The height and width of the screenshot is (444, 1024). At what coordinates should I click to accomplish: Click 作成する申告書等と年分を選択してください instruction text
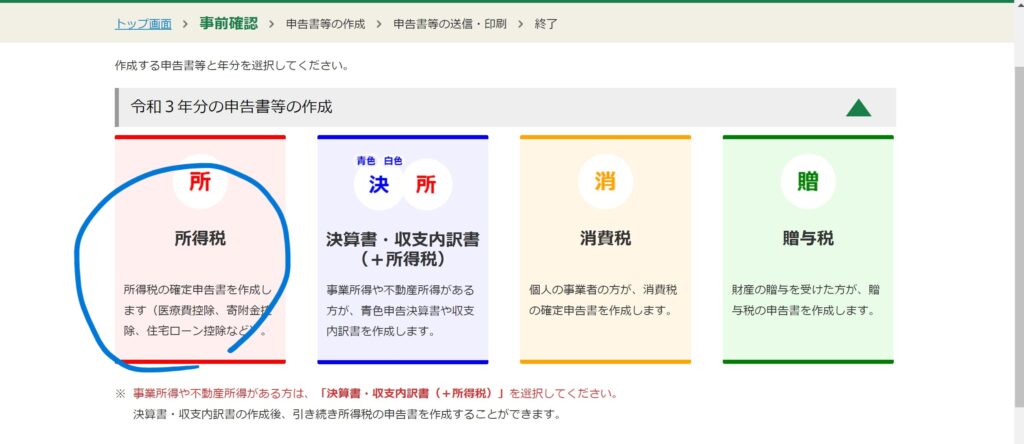[232, 66]
